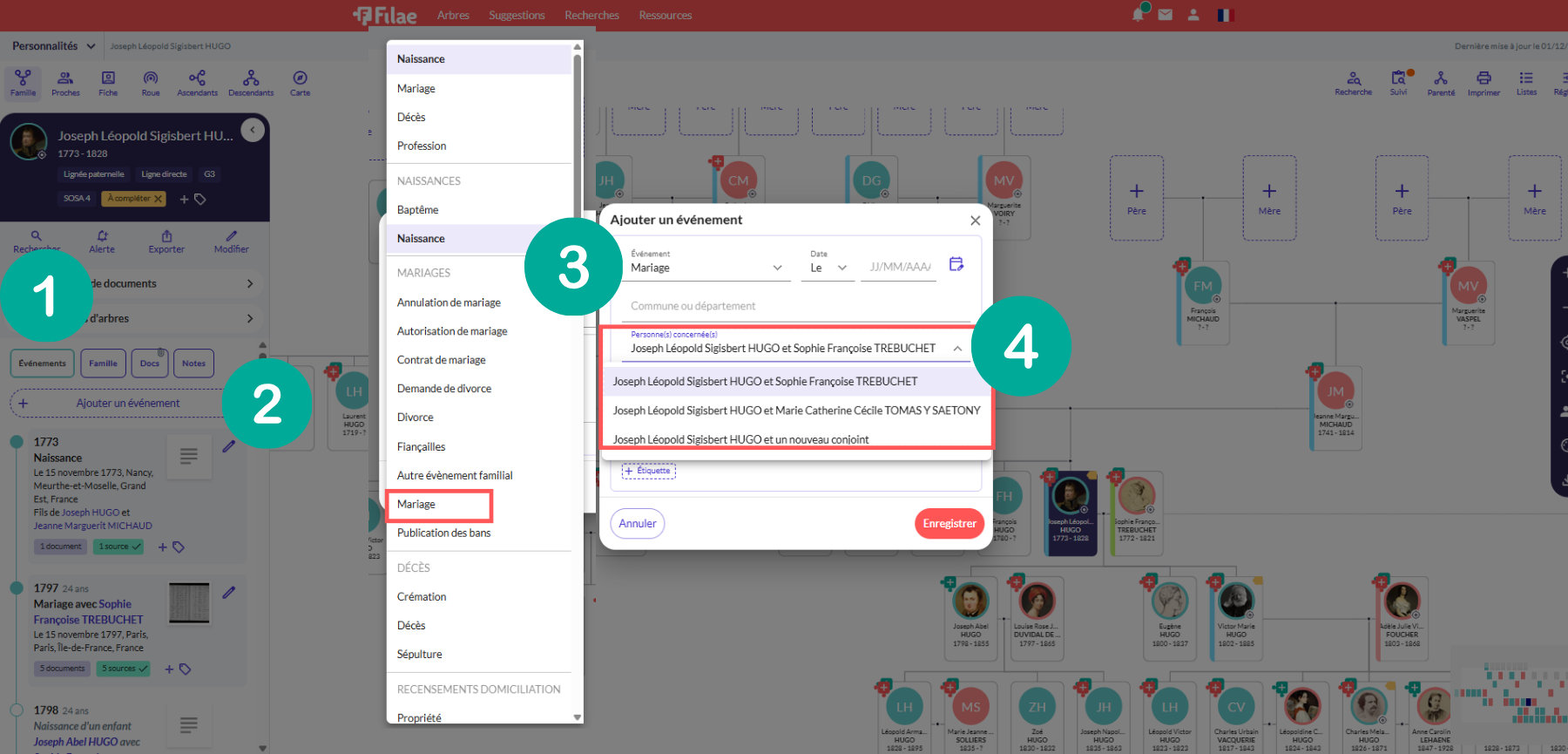Click the Enregistrer button
This screenshot has height=754, width=1568.
[949, 524]
